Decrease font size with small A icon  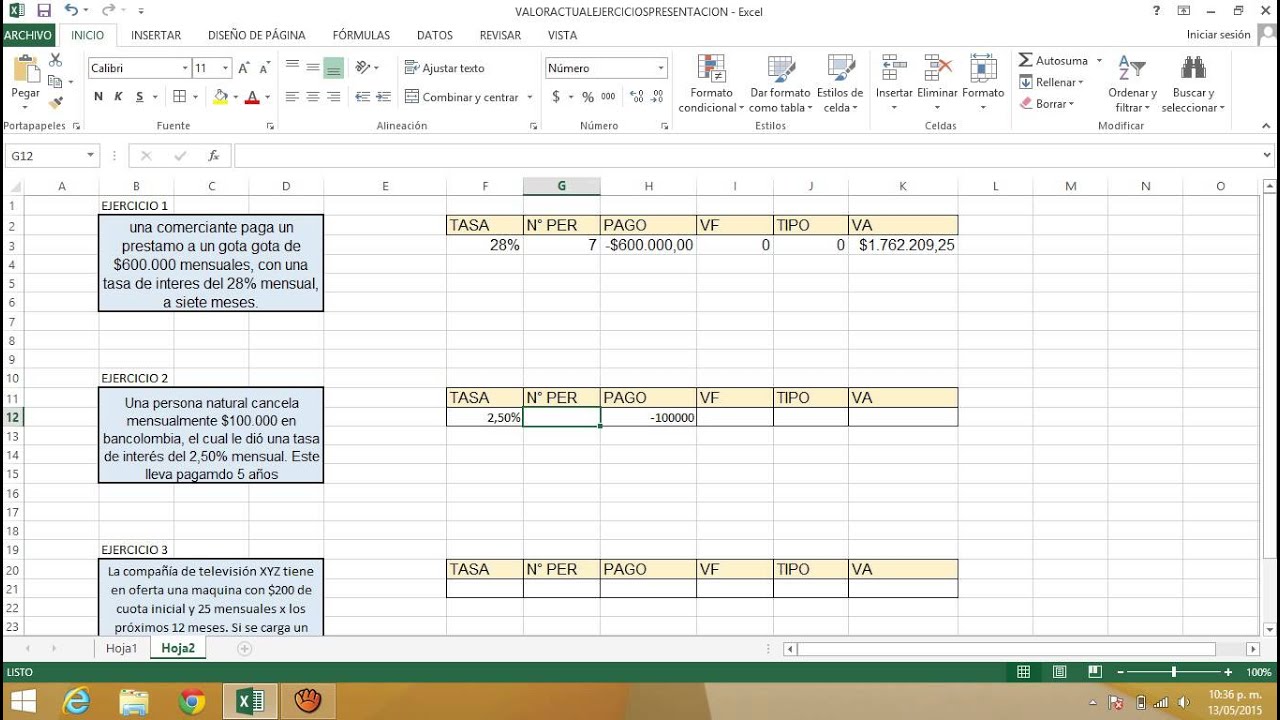point(264,68)
